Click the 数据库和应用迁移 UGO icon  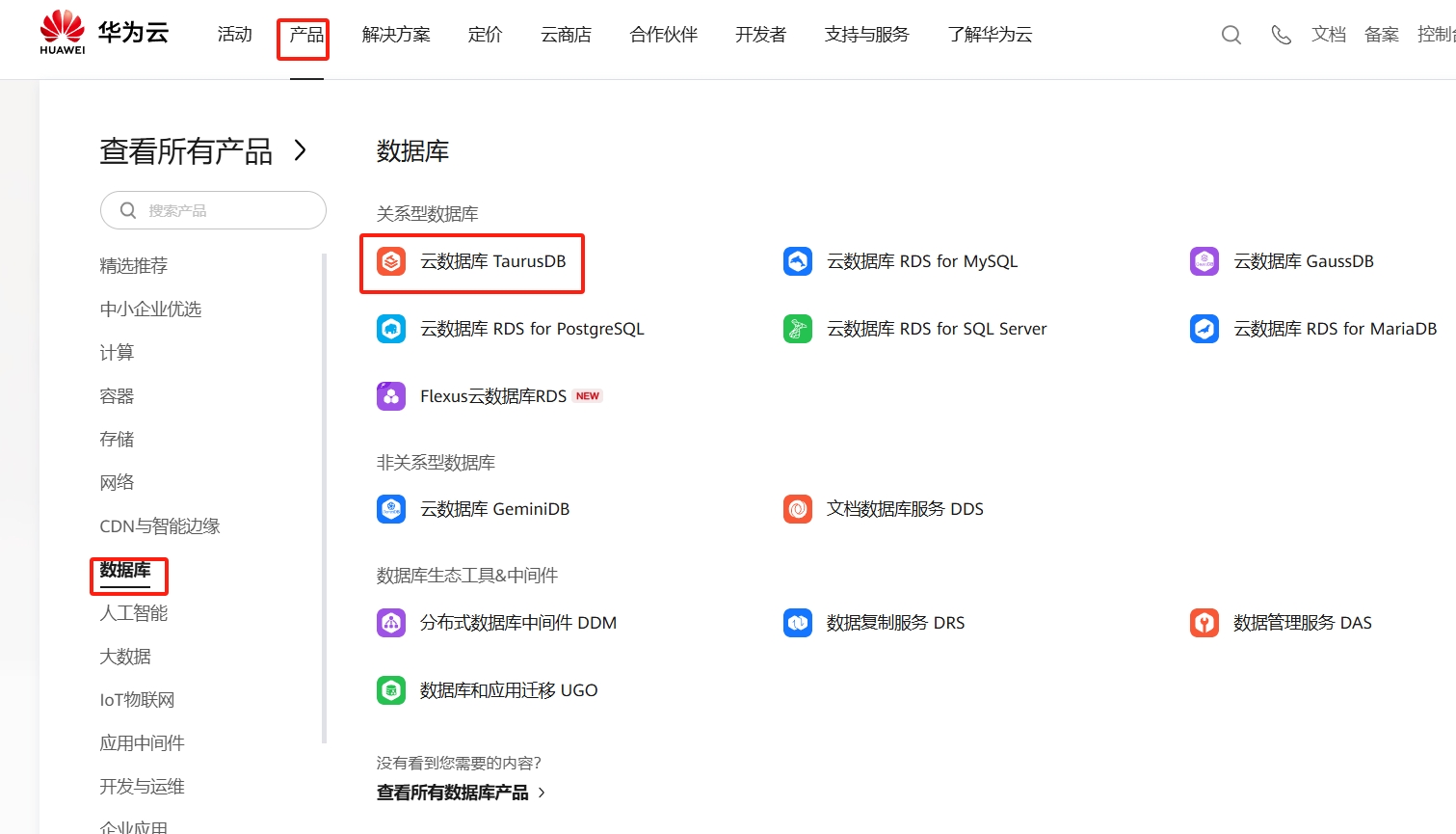point(391,690)
